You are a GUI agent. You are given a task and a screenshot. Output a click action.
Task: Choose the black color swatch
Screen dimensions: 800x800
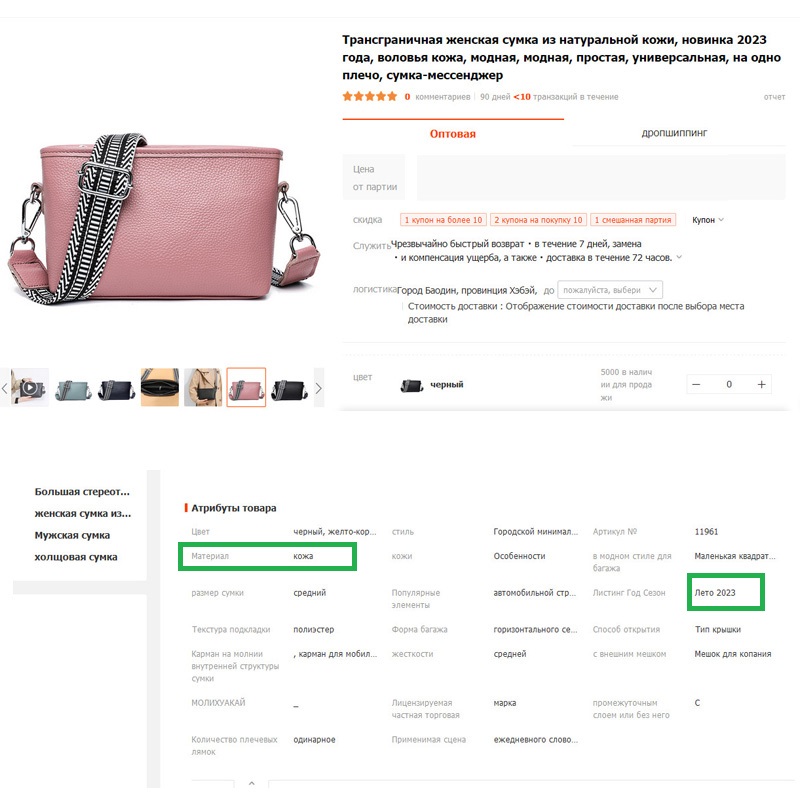coord(412,385)
